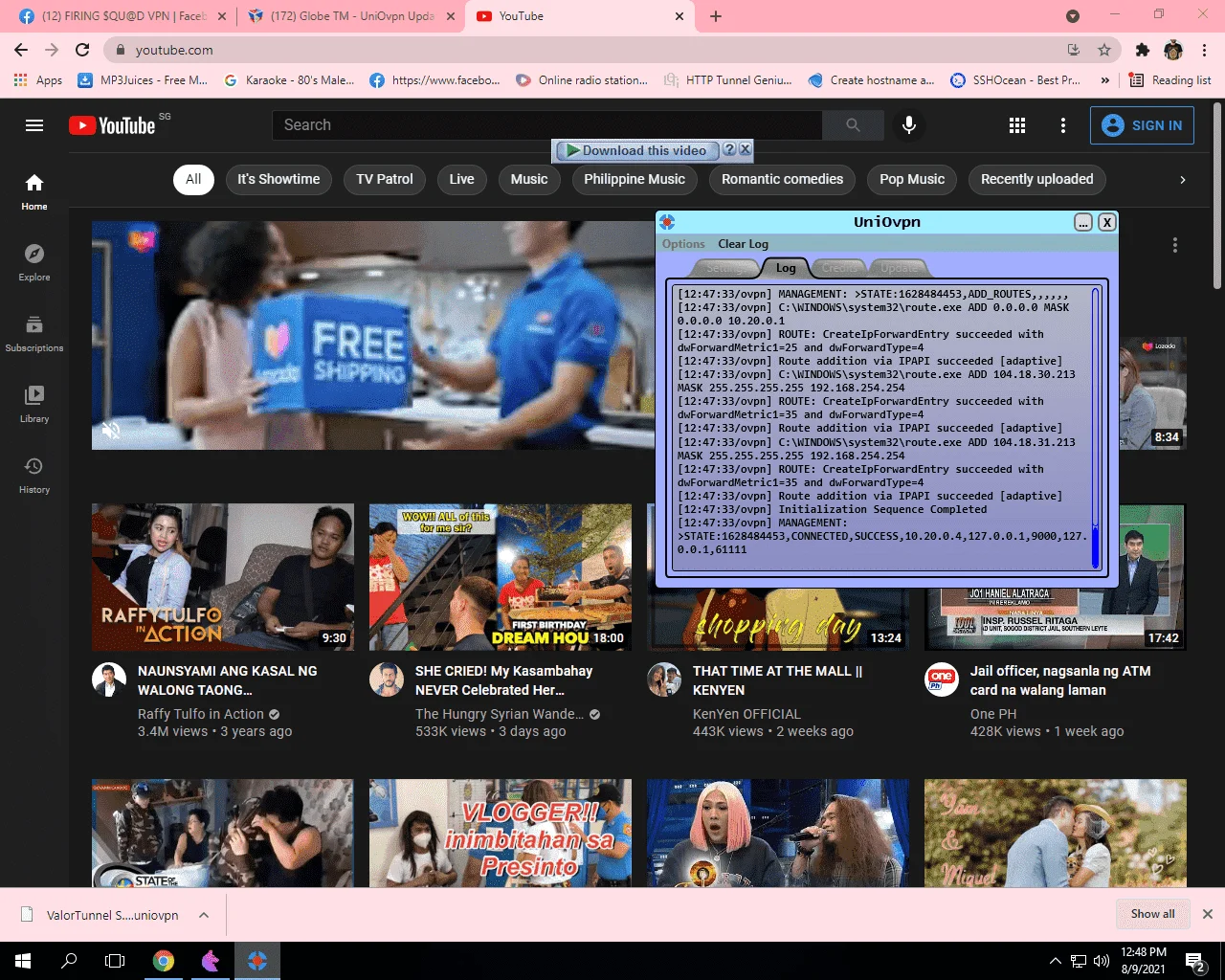
Task: Install YouTube app from the address bar
Action: (1074, 50)
